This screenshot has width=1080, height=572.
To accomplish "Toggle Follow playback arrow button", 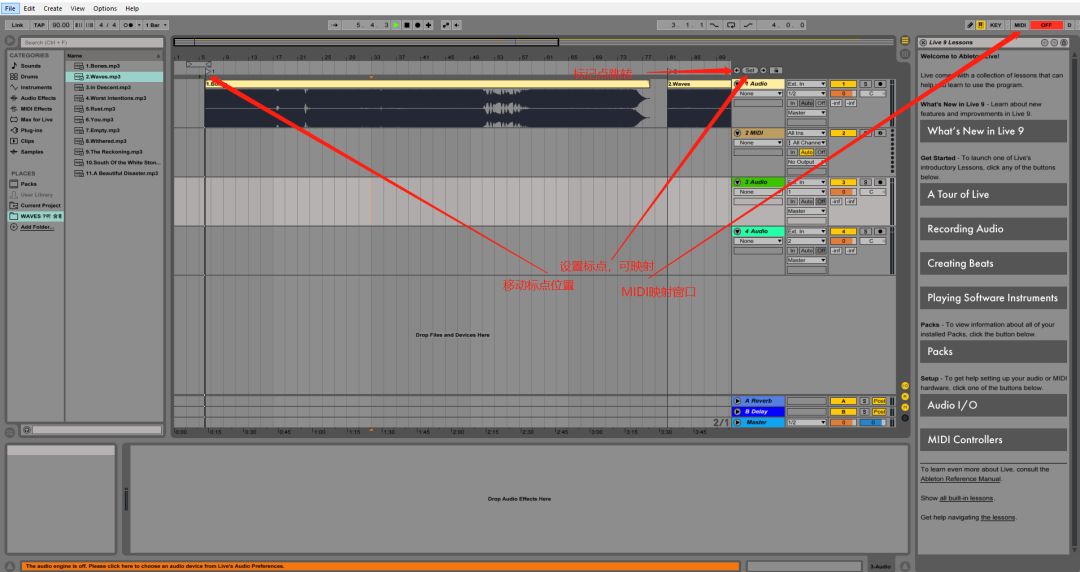I will (335, 25).
